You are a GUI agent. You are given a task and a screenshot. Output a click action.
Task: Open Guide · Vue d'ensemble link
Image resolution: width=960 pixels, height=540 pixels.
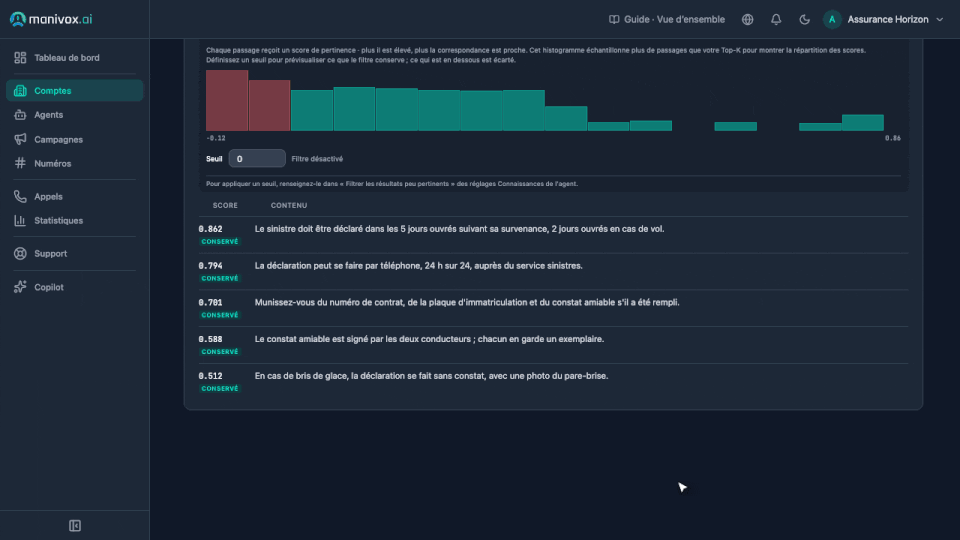tap(667, 20)
